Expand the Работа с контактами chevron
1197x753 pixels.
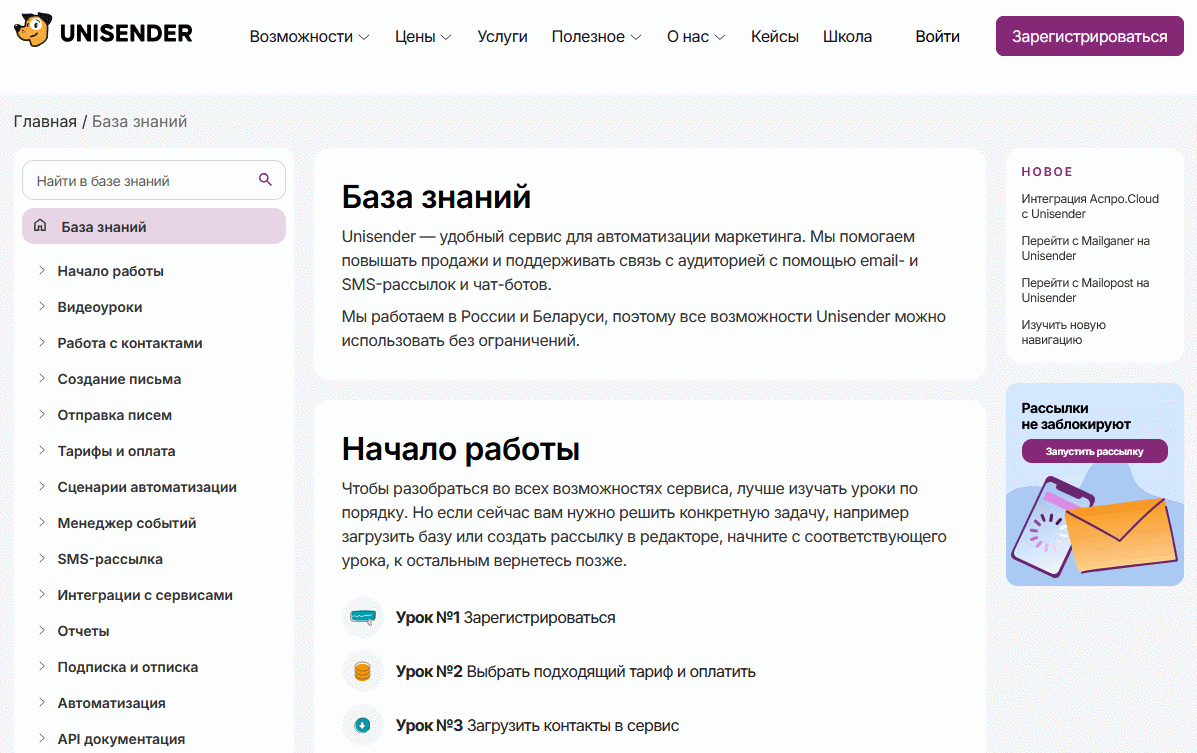tap(42, 342)
